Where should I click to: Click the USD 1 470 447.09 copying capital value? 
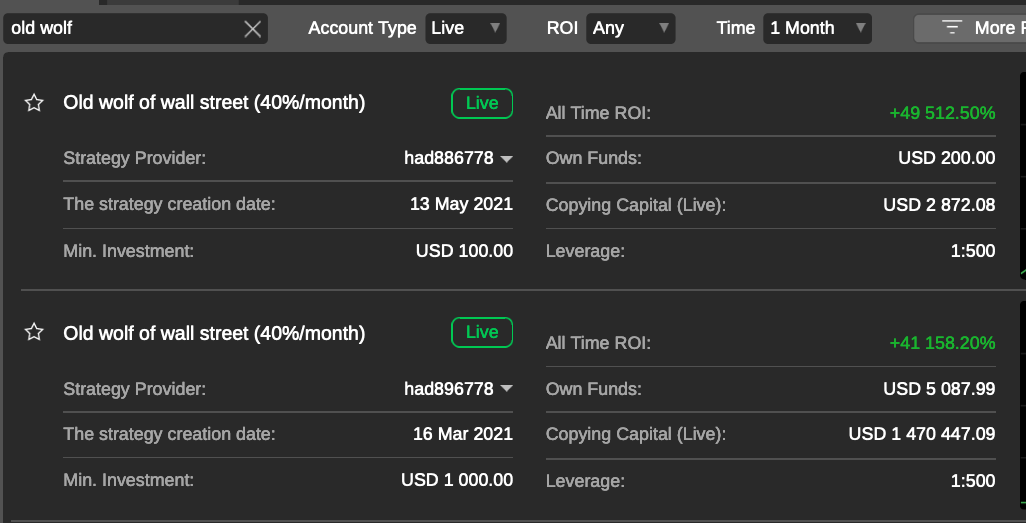[x=922, y=434]
